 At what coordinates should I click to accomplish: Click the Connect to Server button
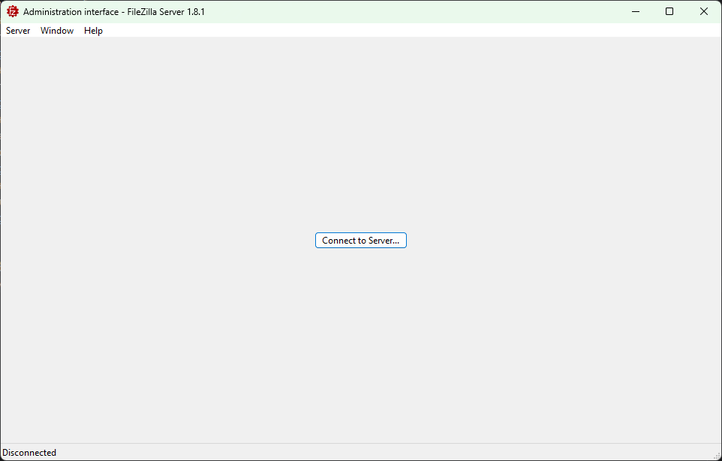[x=361, y=240]
